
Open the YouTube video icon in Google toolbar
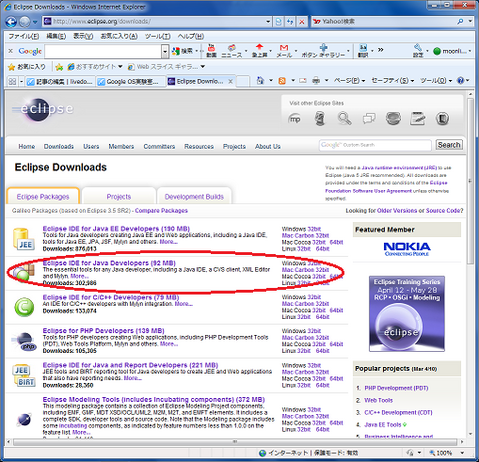(x=211, y=51)
